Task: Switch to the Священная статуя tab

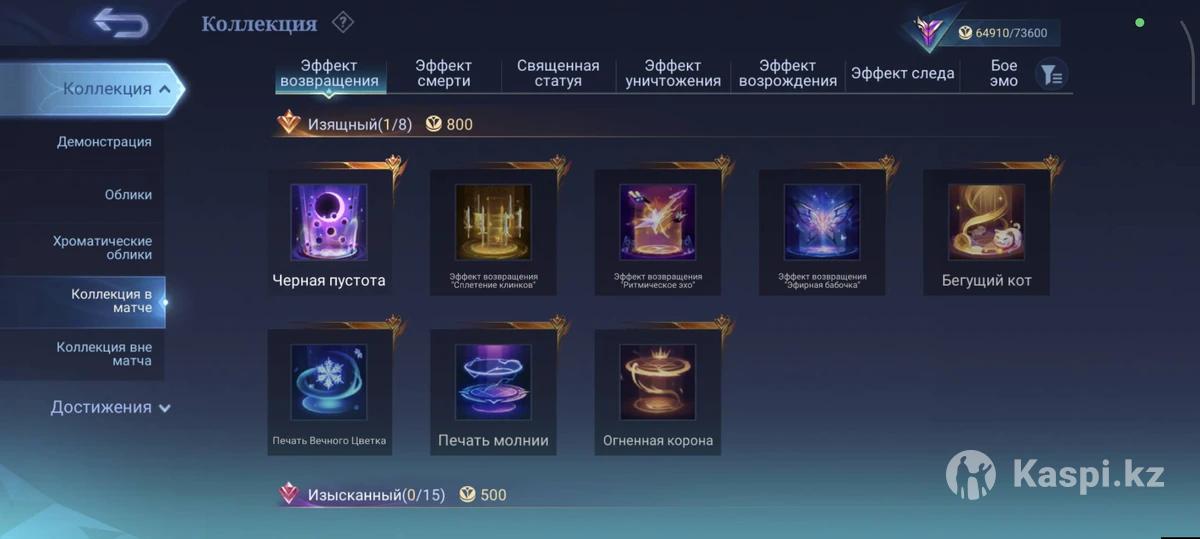Action: tap(558, 73)
